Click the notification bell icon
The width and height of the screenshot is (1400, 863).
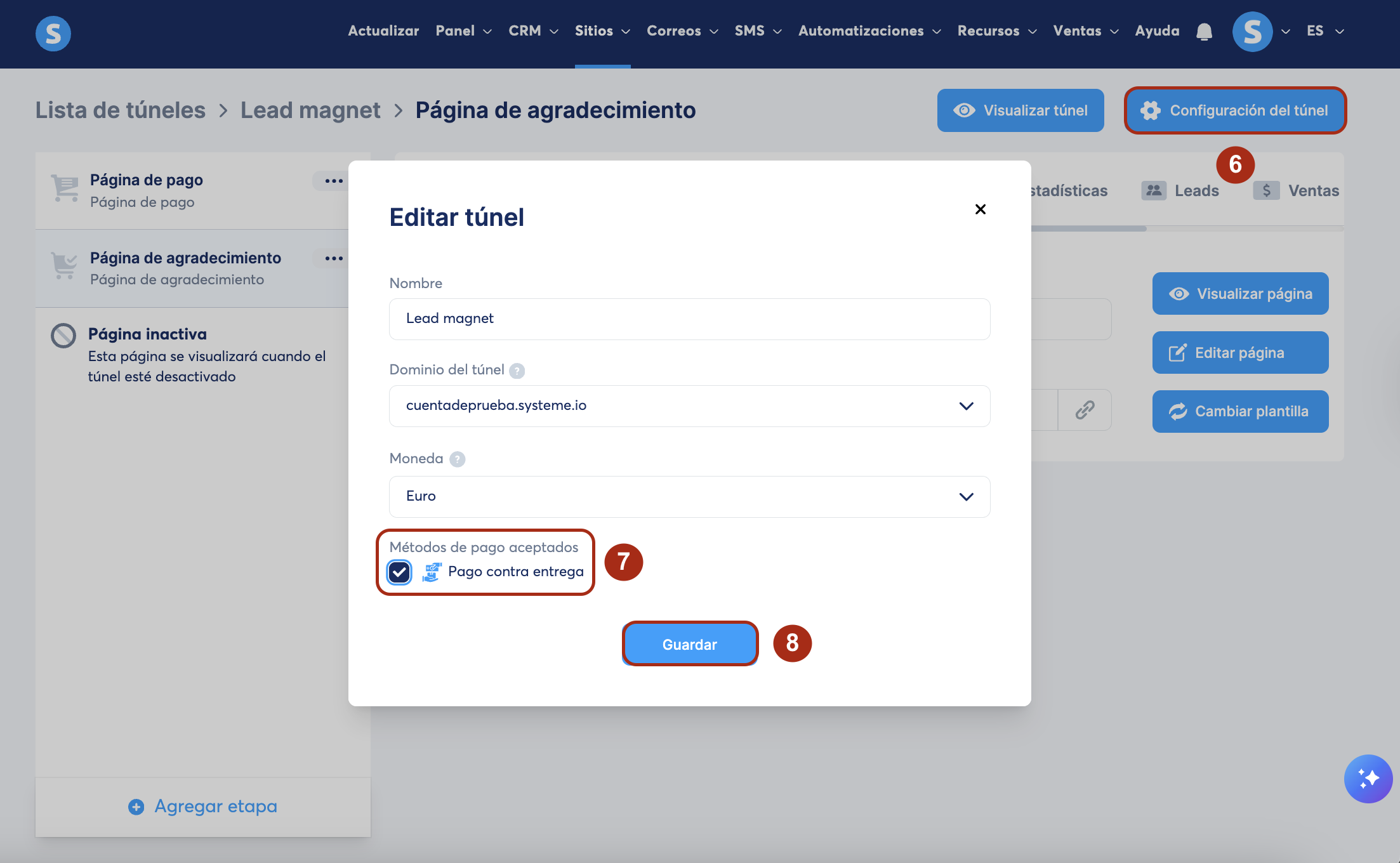point(1204,31)
